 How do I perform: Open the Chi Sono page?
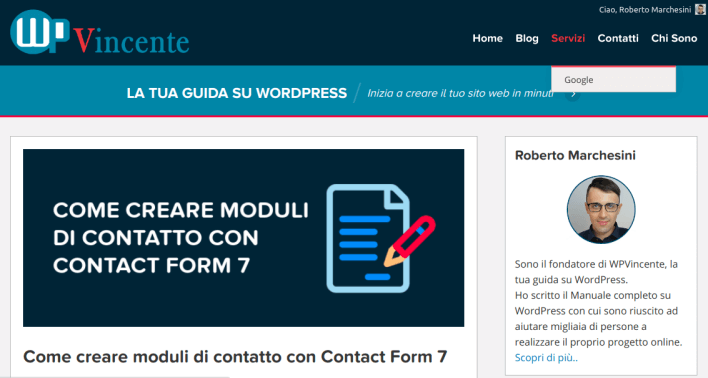[674, 38]
